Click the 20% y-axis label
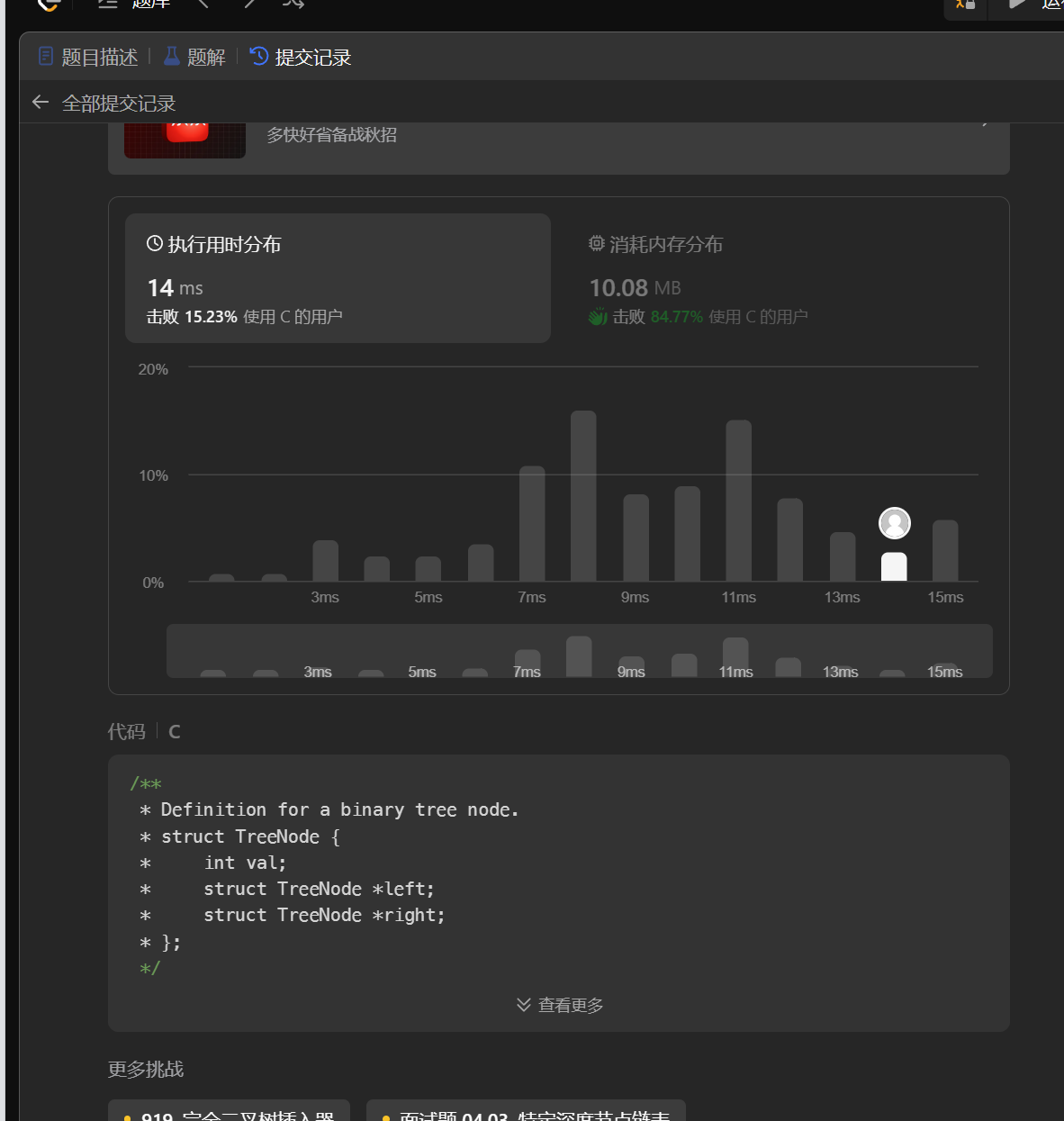1064x1121 pixels. click(153, 369)
